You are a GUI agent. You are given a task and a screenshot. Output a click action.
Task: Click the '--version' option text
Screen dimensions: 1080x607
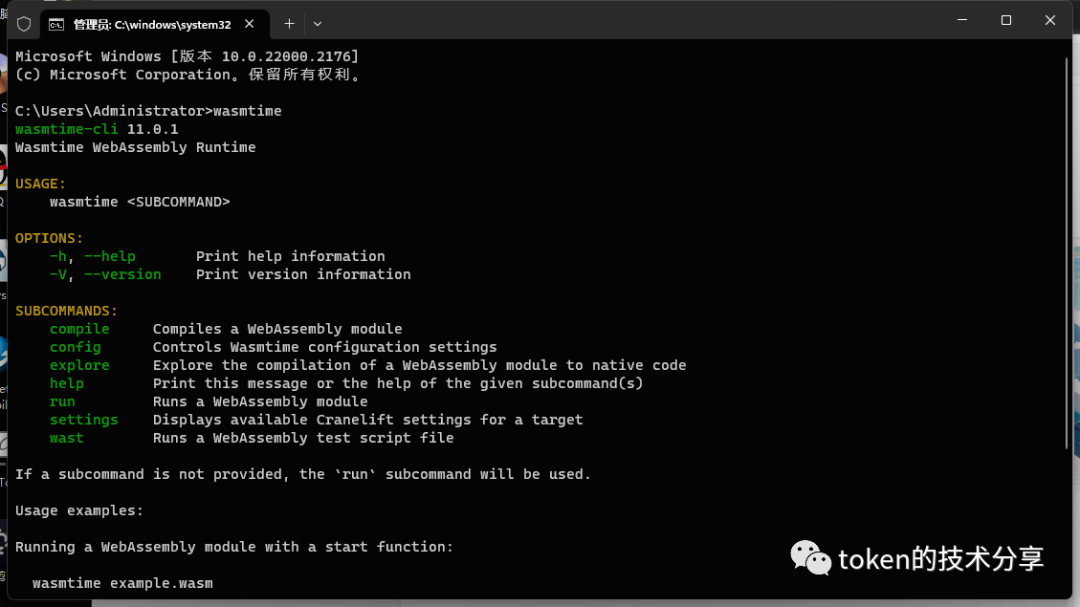(x=123, y=274)
